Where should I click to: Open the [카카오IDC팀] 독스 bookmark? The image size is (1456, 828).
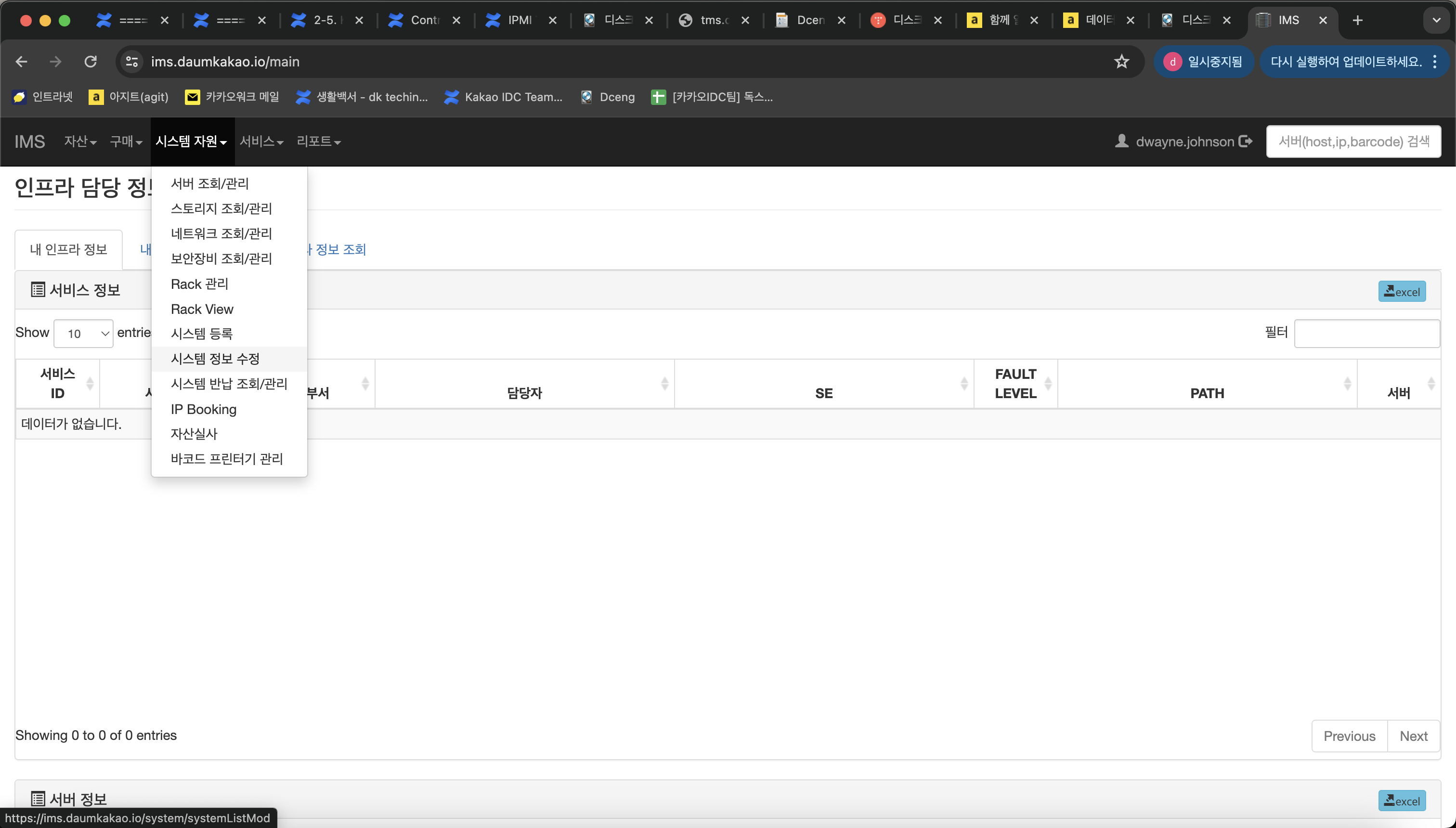point(712,97)
